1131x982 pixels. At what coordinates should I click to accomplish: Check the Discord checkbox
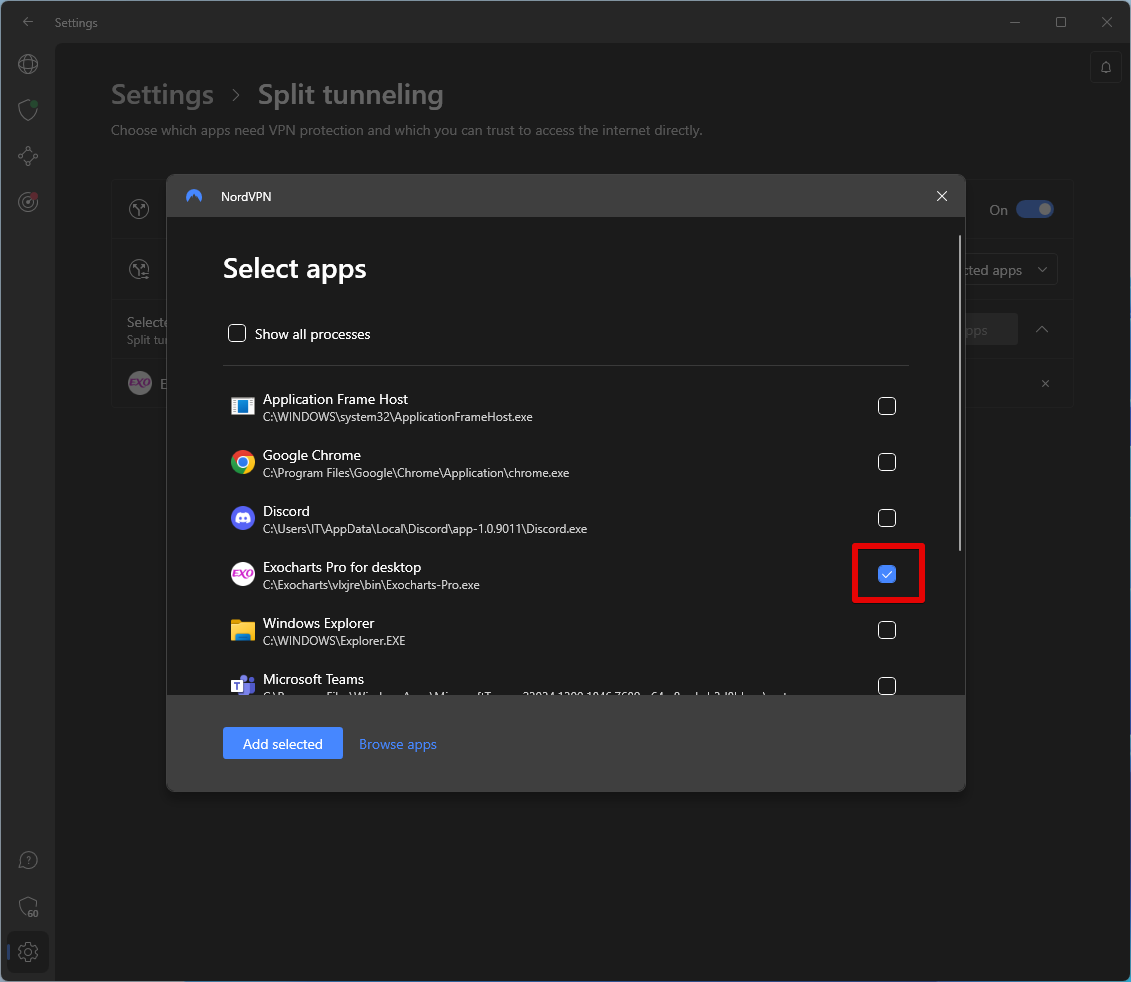(886, 518)
